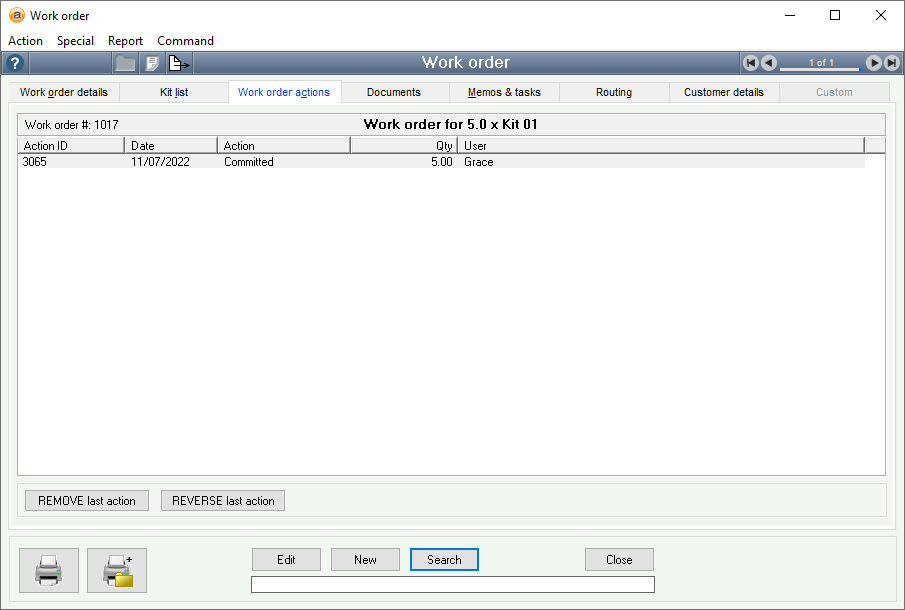905x610 pixels.
Task: Click the printer with folder icon
Action: pyautogui.click(x=117, y=570)
